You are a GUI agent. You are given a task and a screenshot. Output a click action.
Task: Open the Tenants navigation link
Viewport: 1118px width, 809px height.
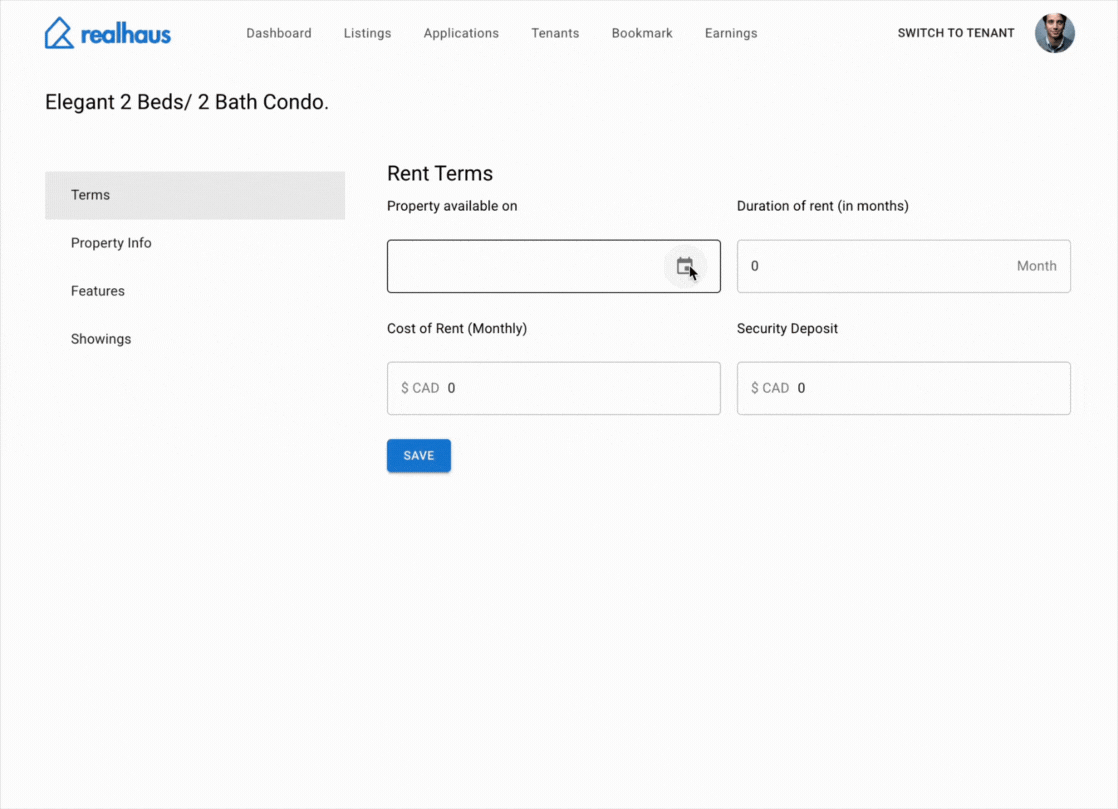555,33
